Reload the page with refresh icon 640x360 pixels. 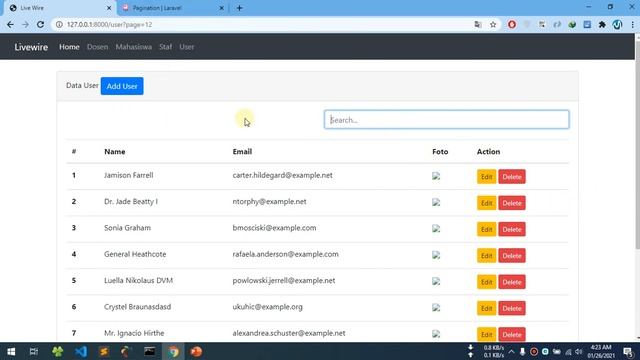coord(40,24)
